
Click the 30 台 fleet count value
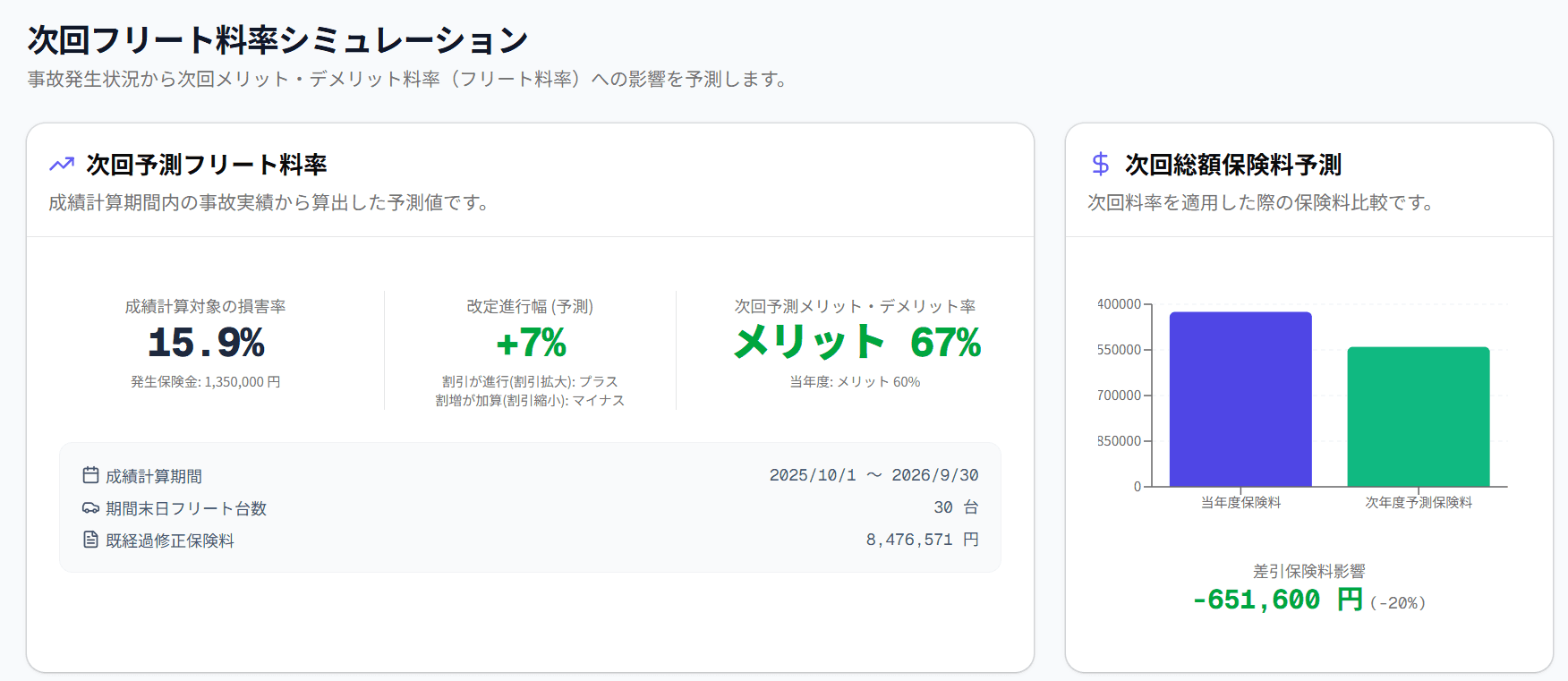tap(956, 507)
